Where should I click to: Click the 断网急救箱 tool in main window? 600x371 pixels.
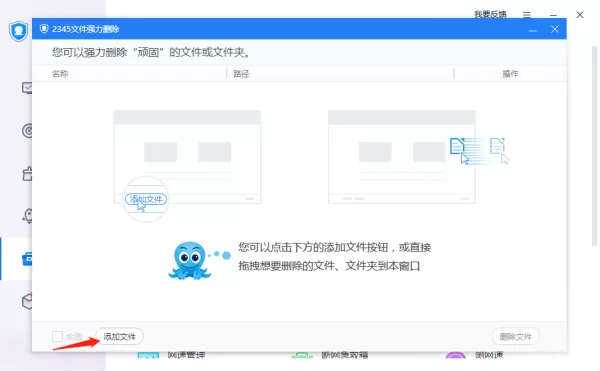pyautogui.click(x=344, y=355)
